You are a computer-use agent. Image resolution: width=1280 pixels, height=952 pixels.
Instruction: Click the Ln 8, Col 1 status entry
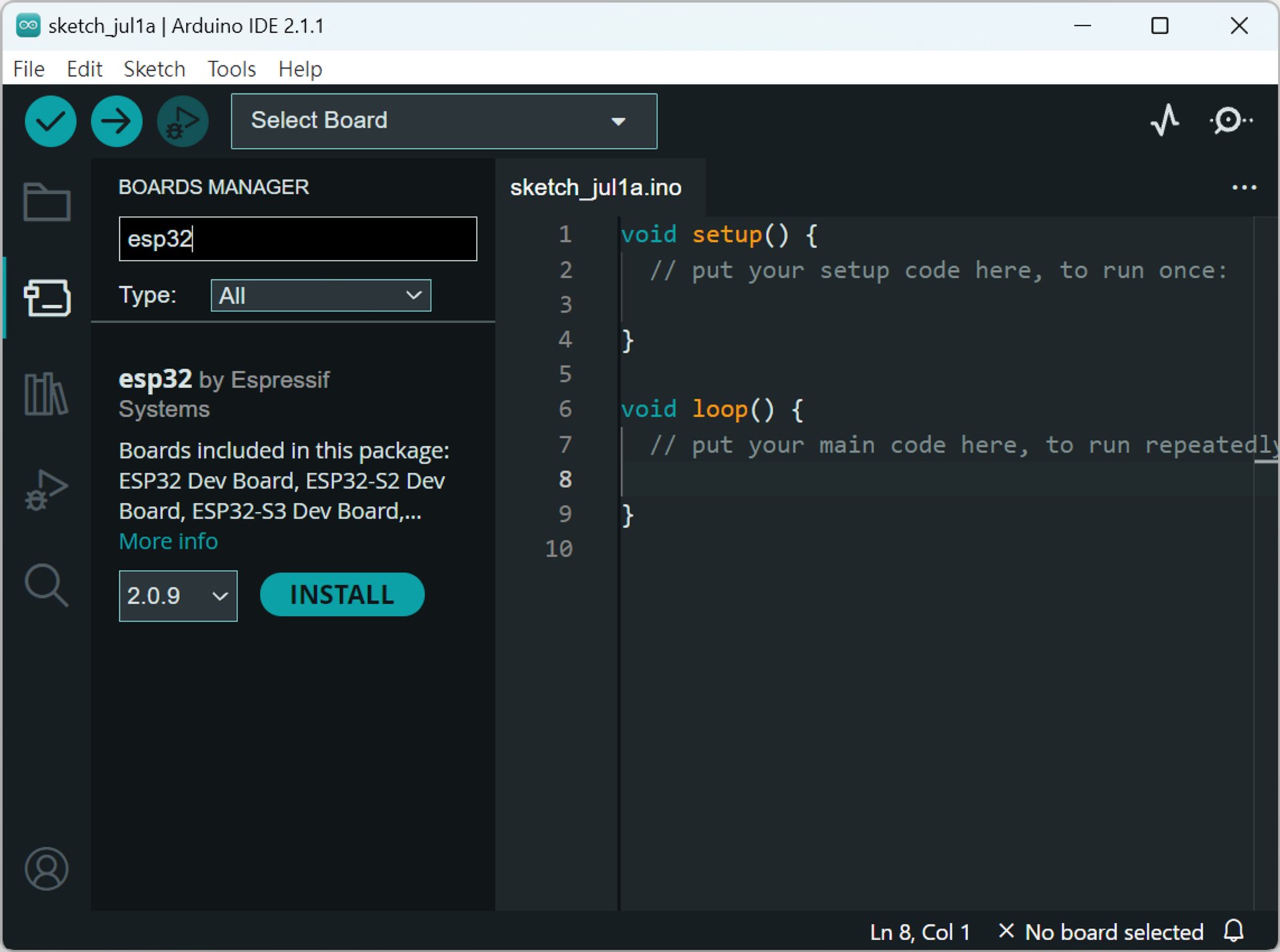(919, 931)
